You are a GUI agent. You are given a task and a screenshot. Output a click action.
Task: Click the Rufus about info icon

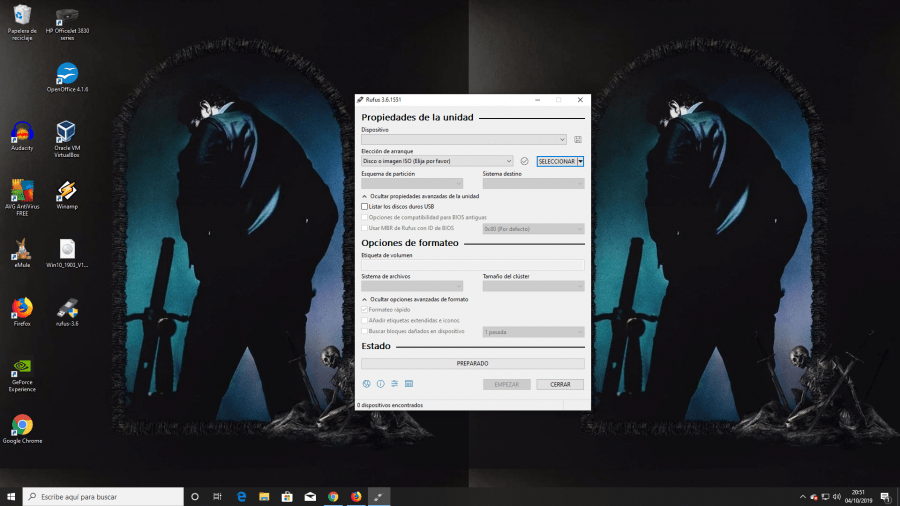tap(381, 384)
